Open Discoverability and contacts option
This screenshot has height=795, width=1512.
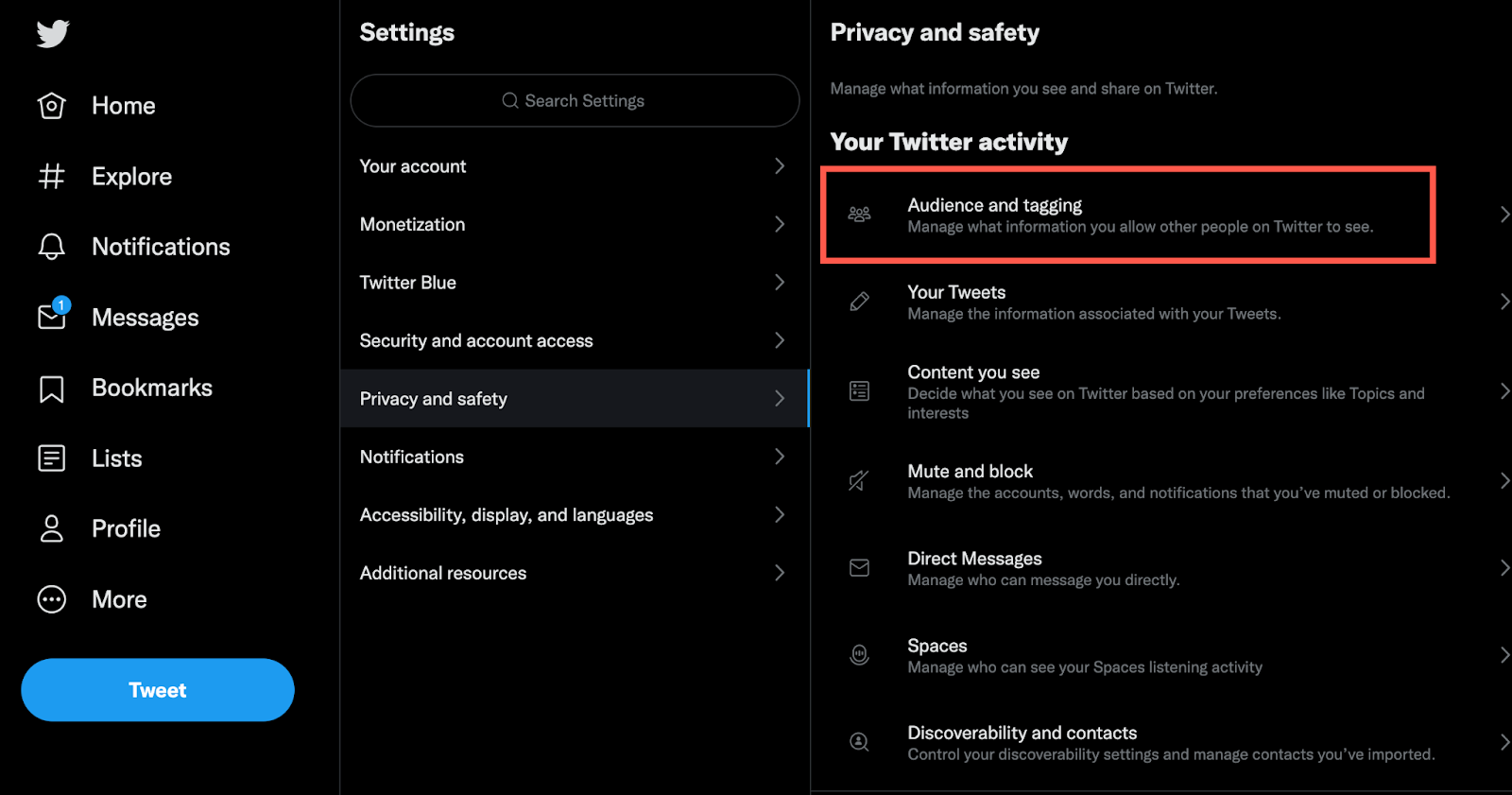(1022, 734)
